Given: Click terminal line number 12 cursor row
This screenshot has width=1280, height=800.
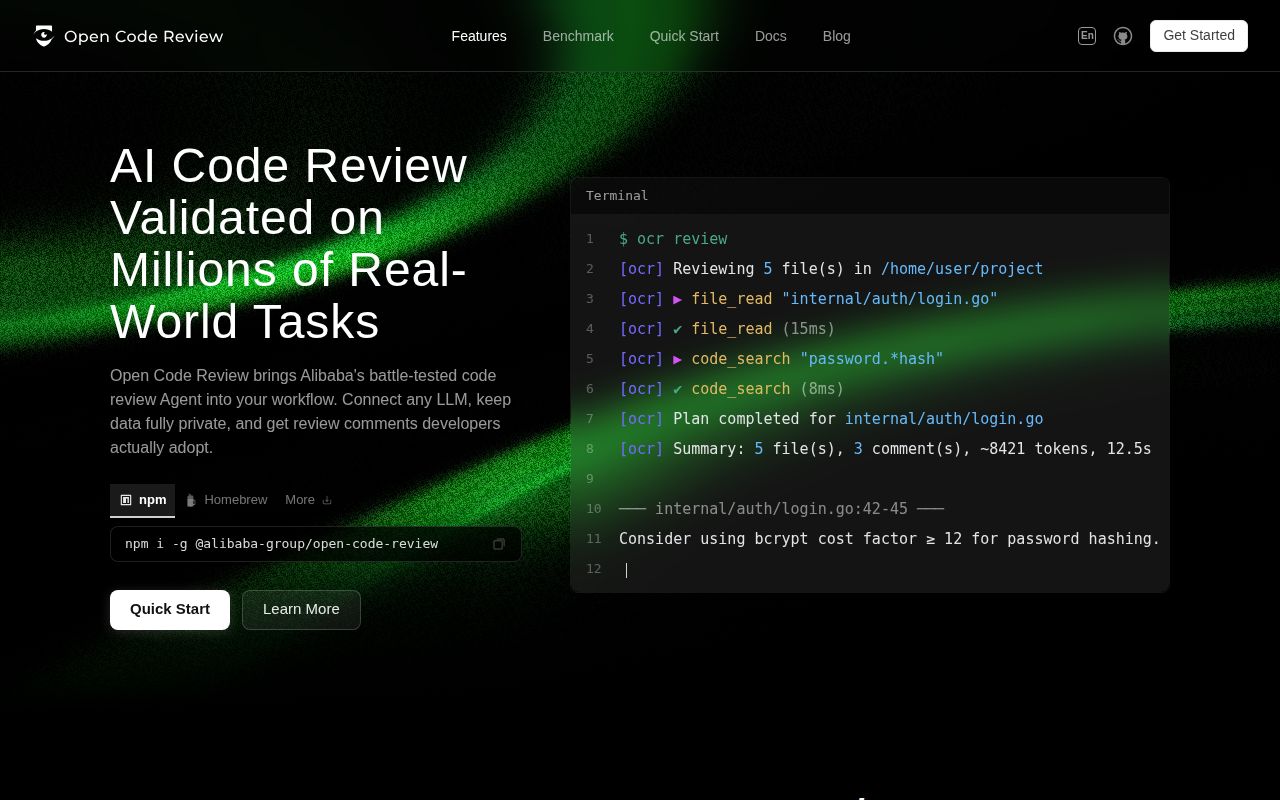Looking at the screenshot, I should [x=870, y=569].
